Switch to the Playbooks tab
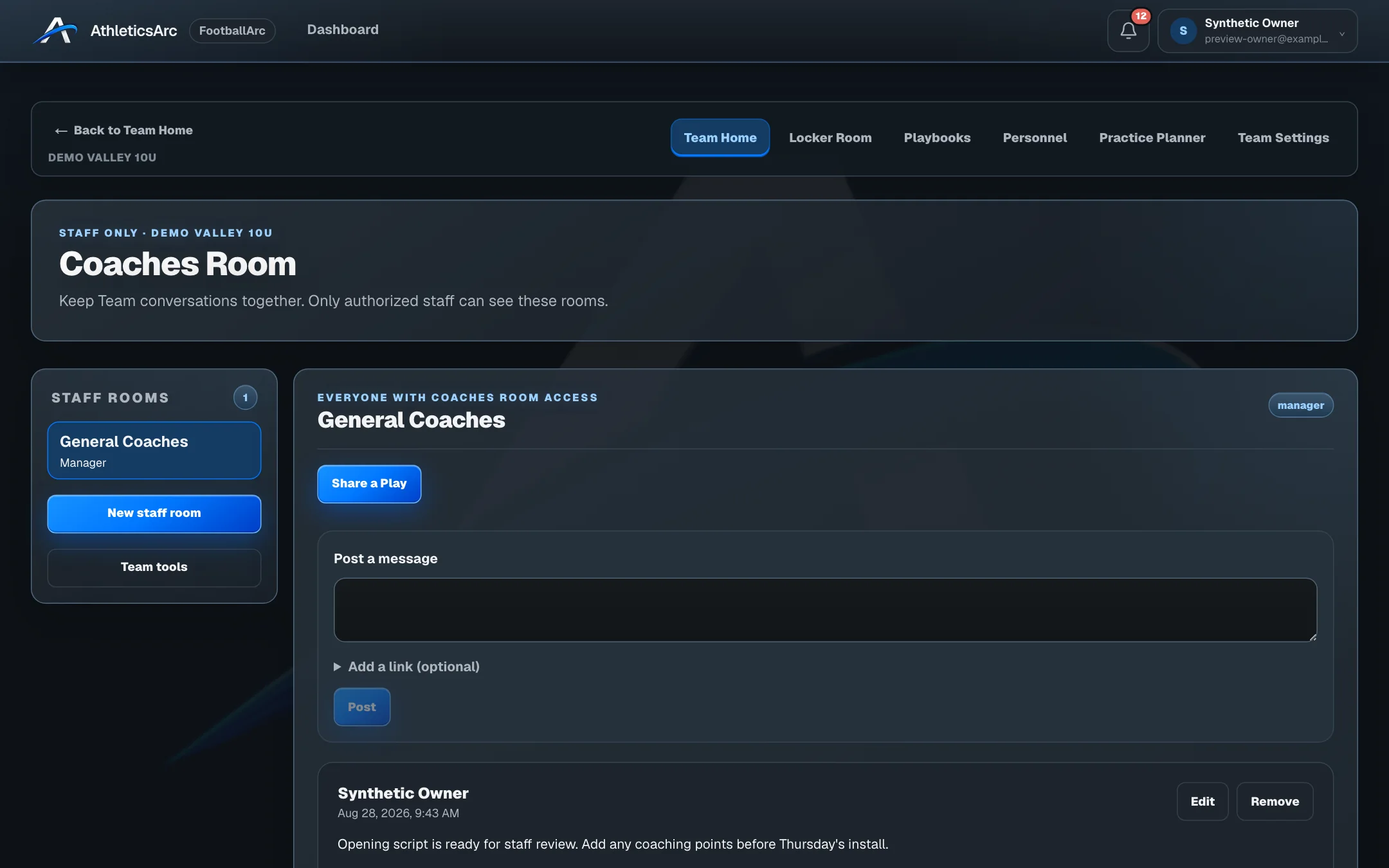The image size is (1389, 868). [x=937, y=138]
